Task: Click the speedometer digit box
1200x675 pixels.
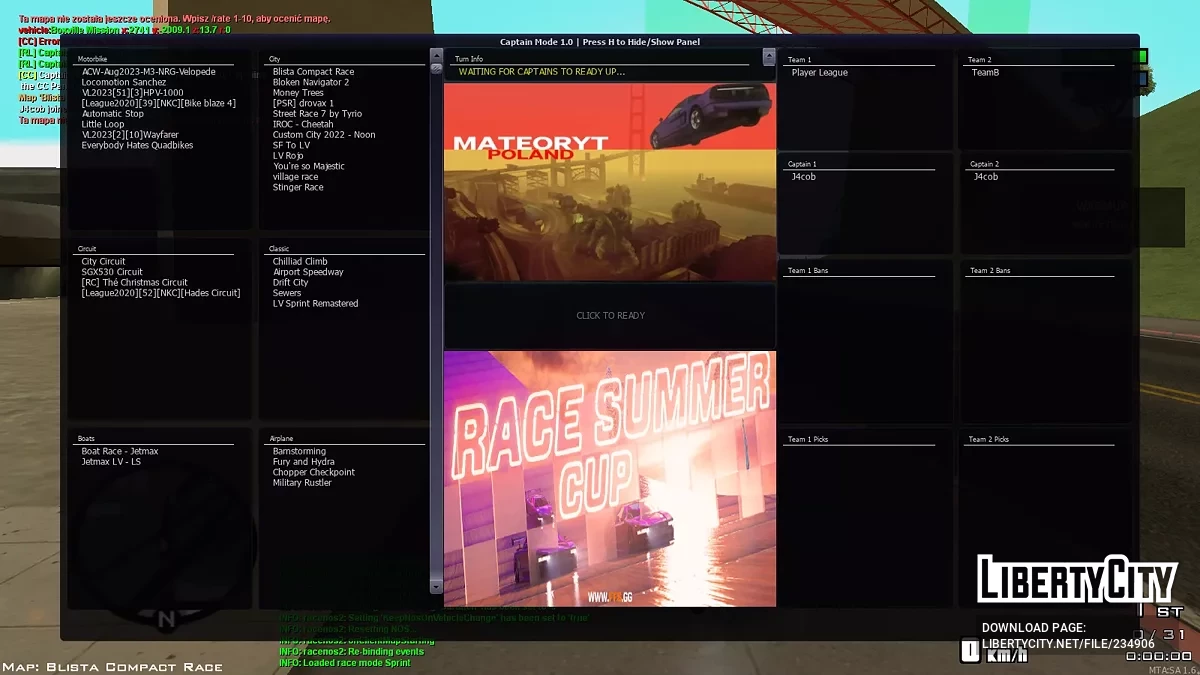Action: (969, 652)
